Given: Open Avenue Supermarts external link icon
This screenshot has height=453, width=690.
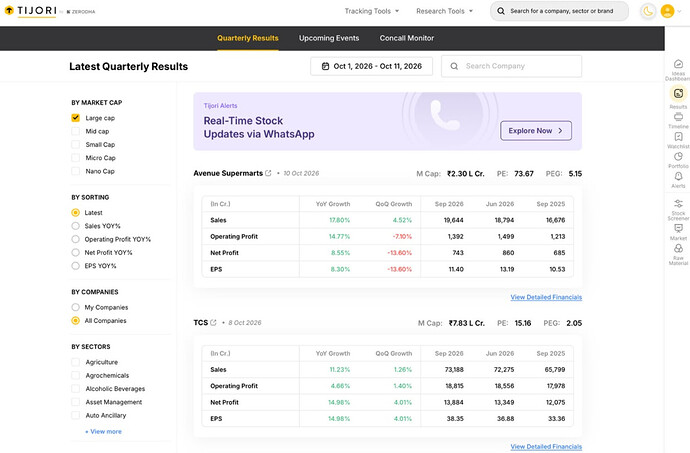Looking at the screenshot, I should tap(268, 173).
